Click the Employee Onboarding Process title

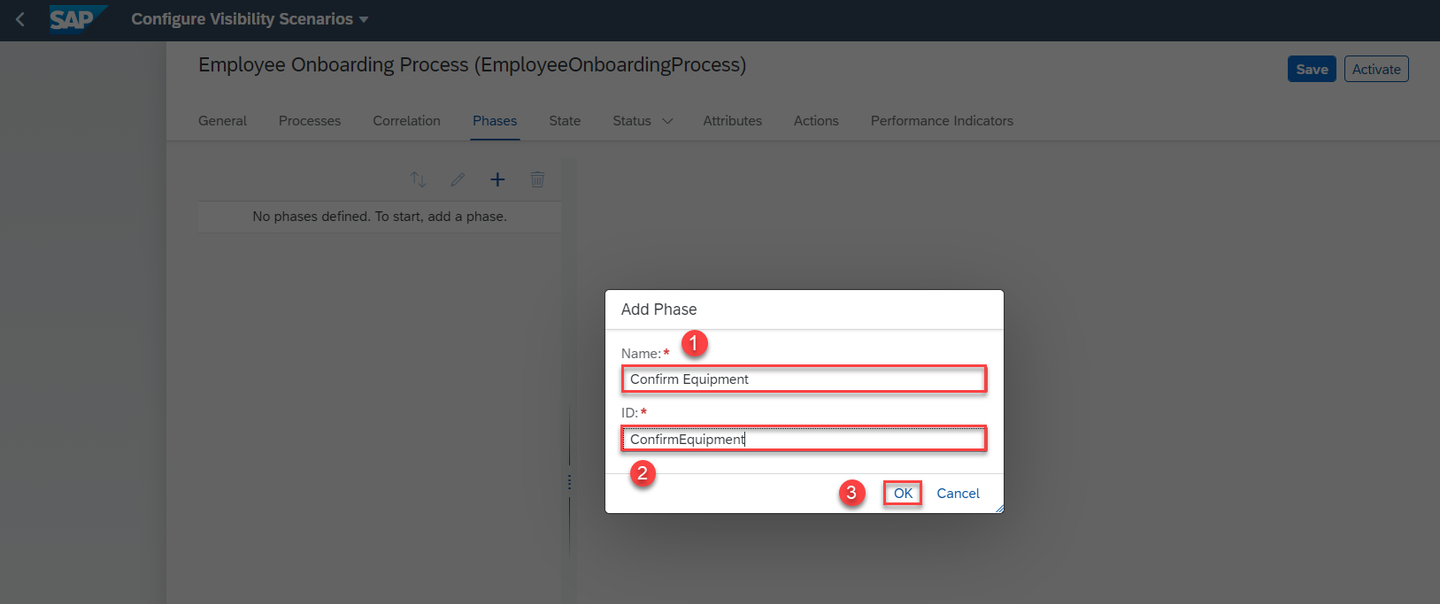[x=472, y=65]
